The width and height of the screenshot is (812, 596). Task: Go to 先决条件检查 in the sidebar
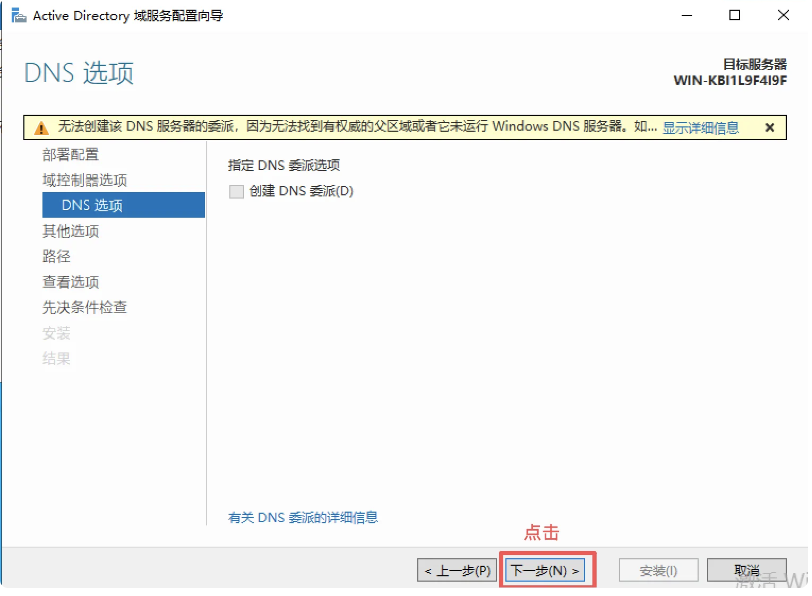coord(84,307)
